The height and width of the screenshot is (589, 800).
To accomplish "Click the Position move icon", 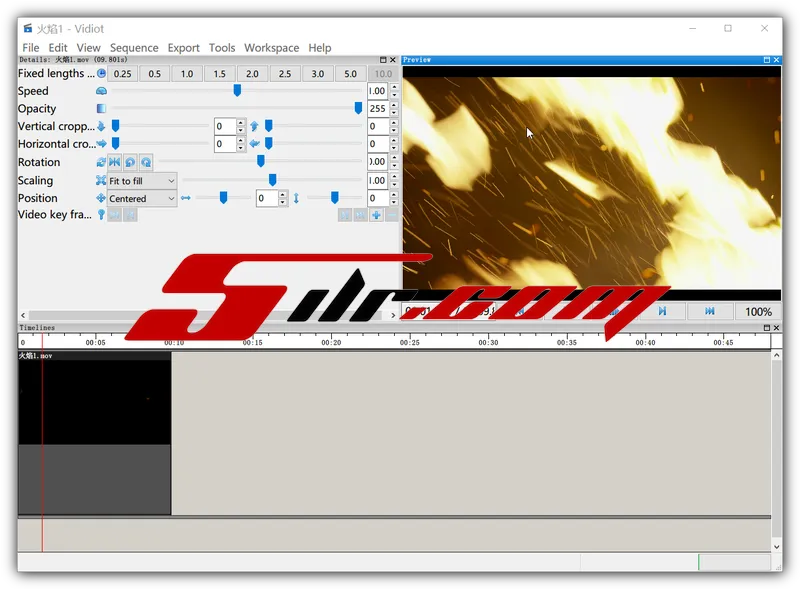I will tap(101, 198).
